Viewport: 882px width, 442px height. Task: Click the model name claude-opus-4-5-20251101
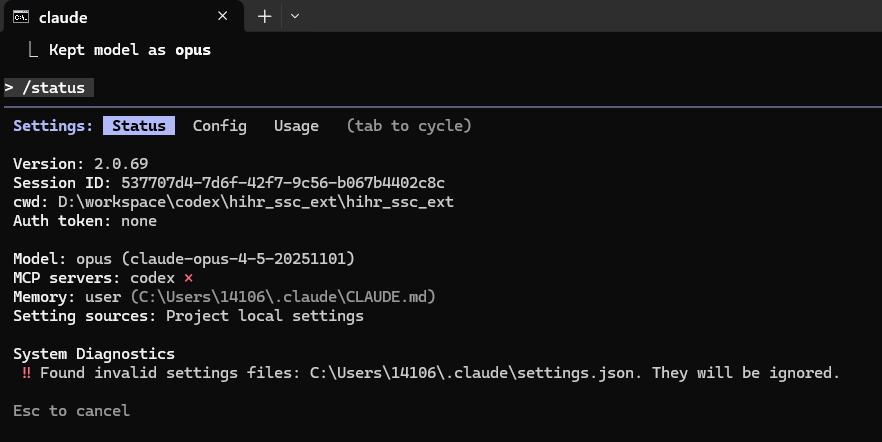[238, 259]
